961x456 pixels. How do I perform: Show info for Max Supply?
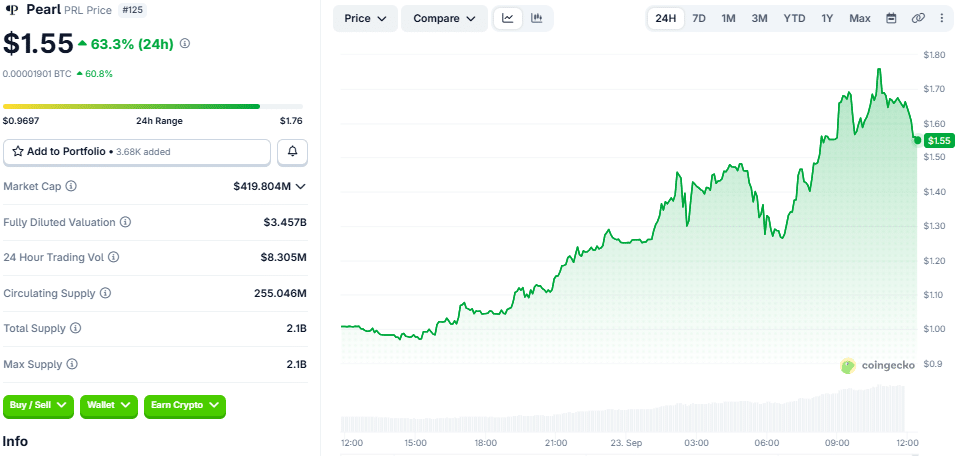click(72, 365)
